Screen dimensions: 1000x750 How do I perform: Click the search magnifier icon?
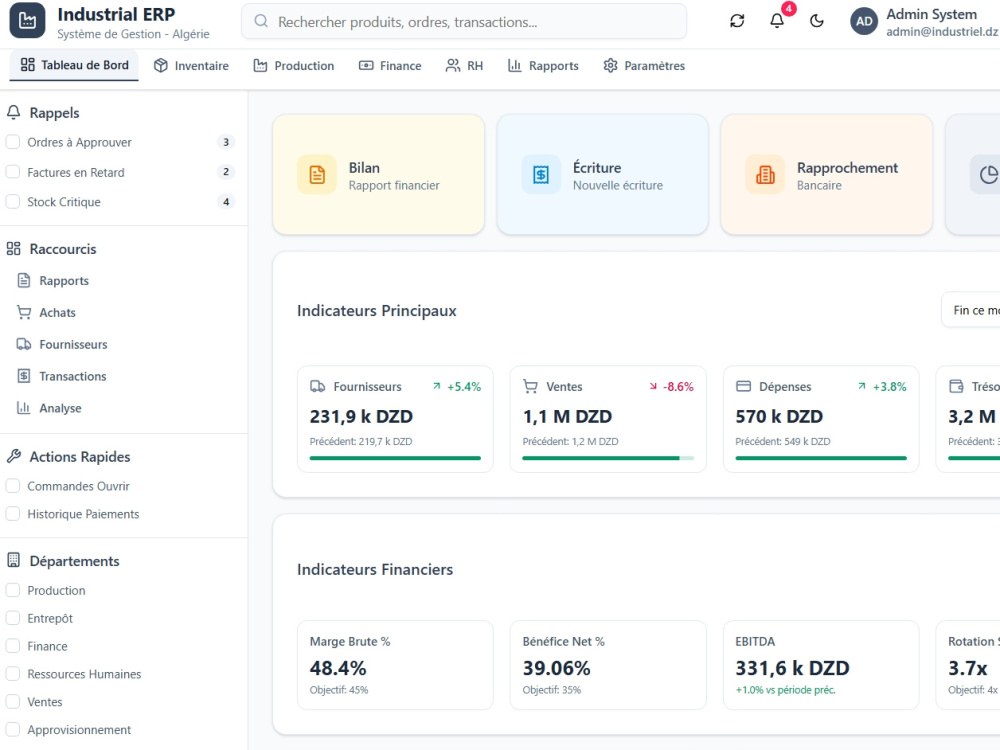coord(261,21)
